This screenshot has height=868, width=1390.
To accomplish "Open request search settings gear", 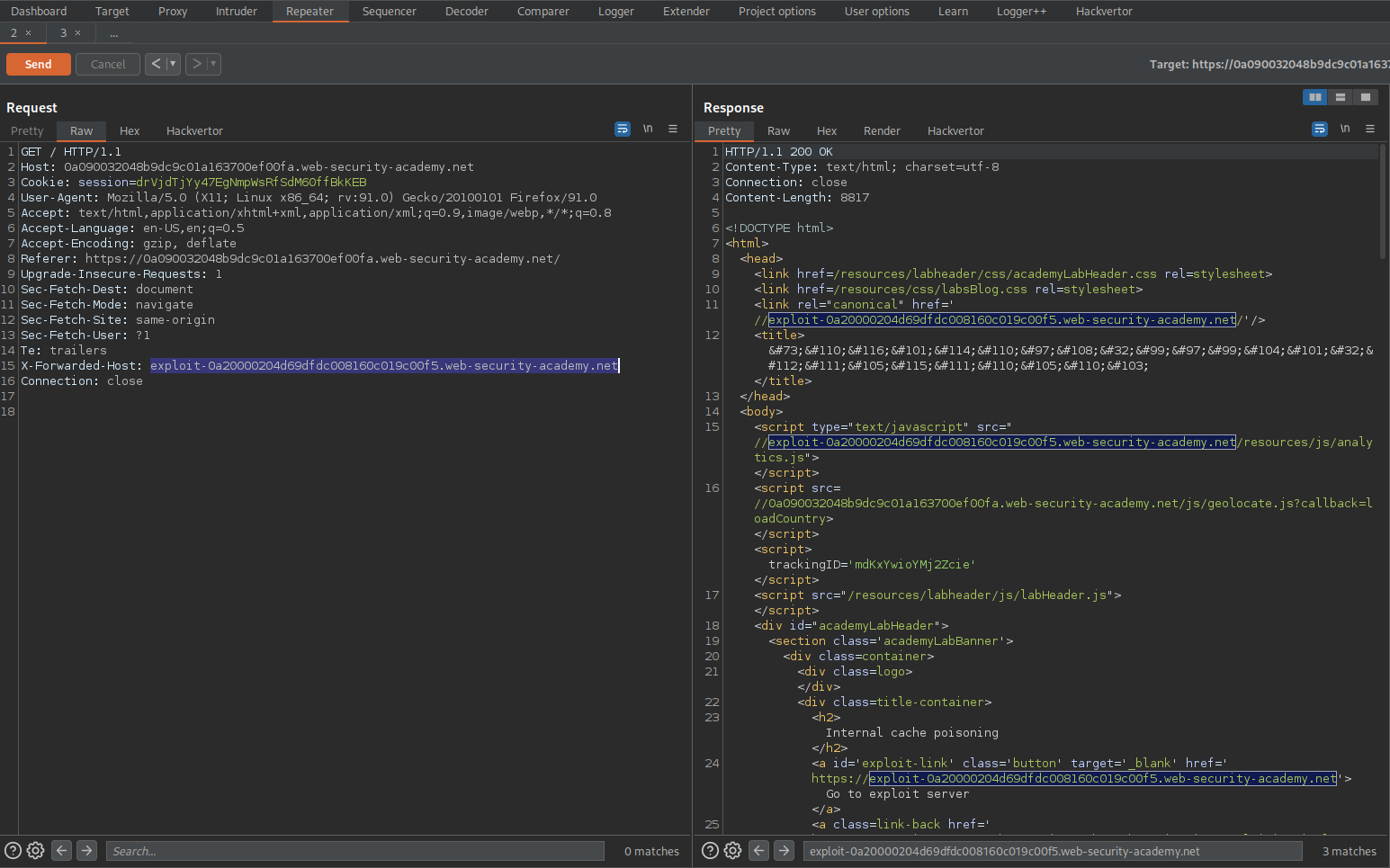I will (36, 851).
